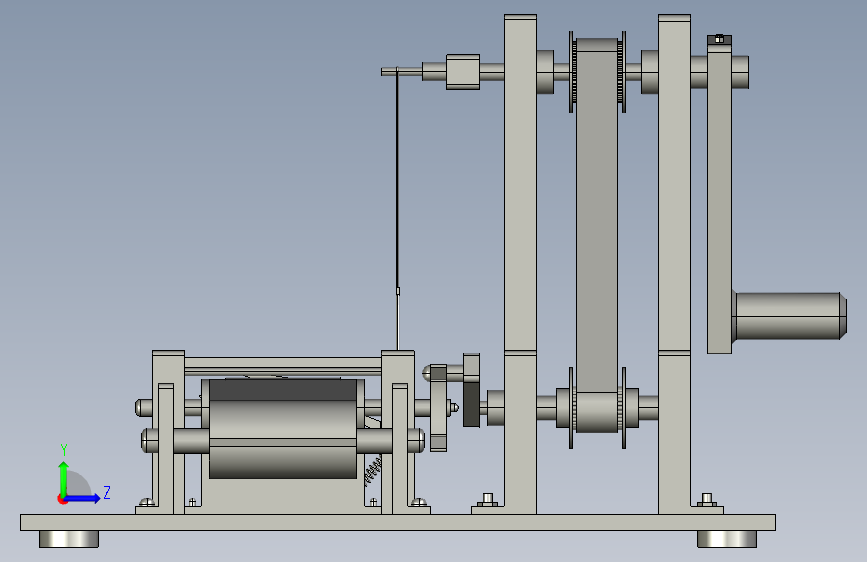The height and width of the screenshot is (562, 867).
Task: Pick the right tall upright support post
Action: [674, 264]
